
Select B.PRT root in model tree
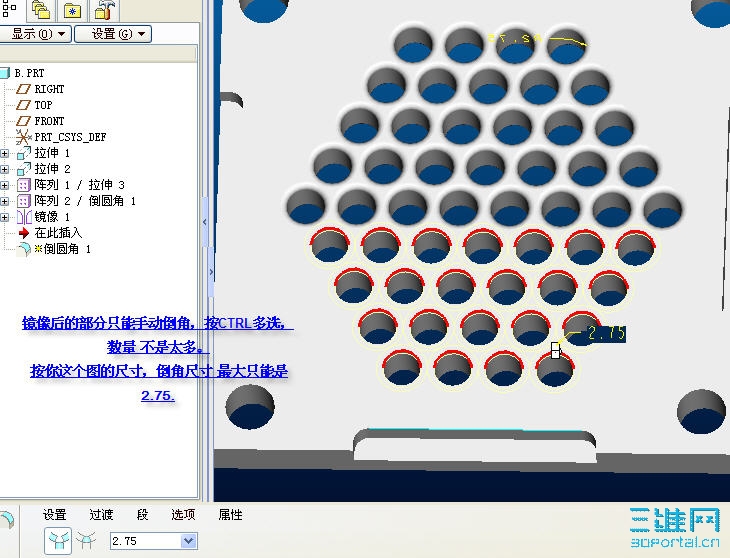point(29,73)
